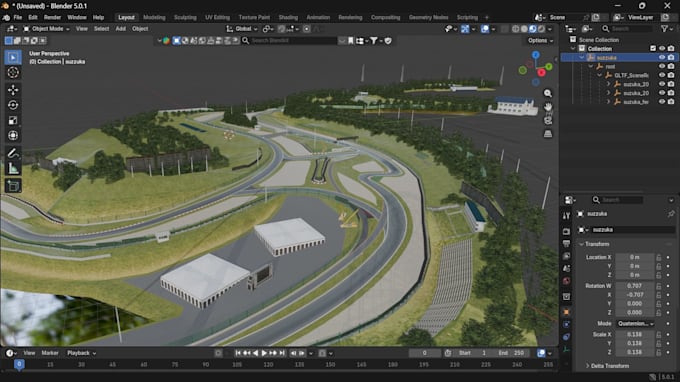The height and width of the screenshot is (382, 680).
Task: Open the viewport View menu
Action: pyautogui.click(x=82, y=29)
